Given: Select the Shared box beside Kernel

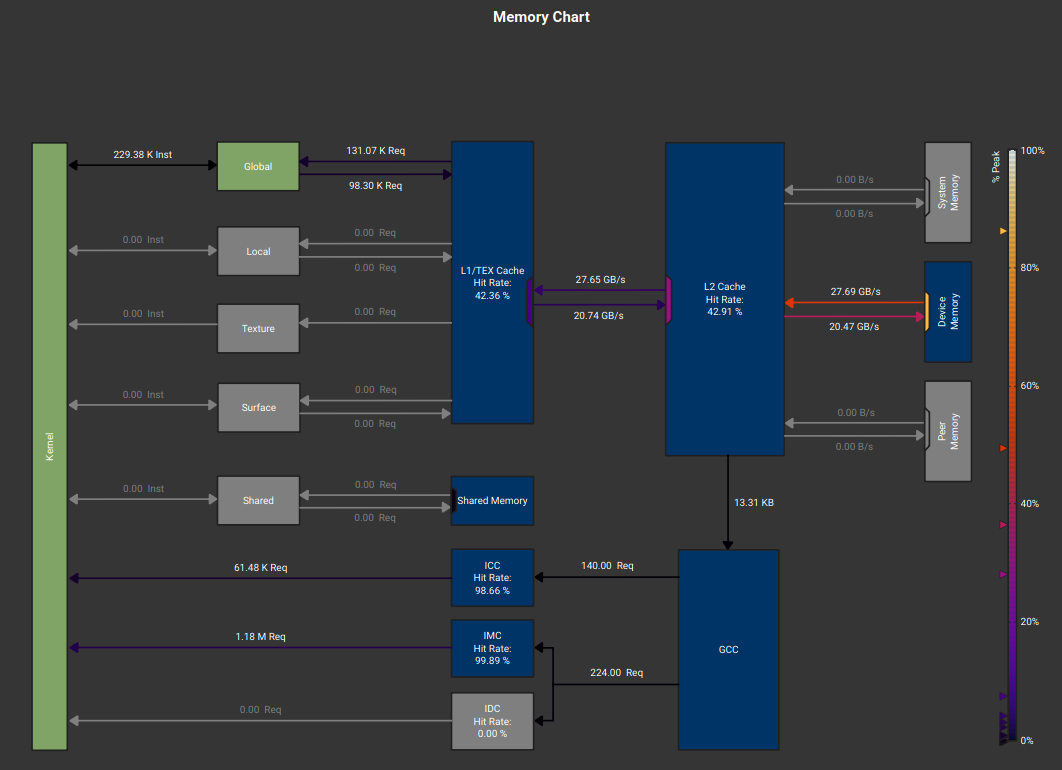Looking at the screenshot, I should [x=258, y=500].
